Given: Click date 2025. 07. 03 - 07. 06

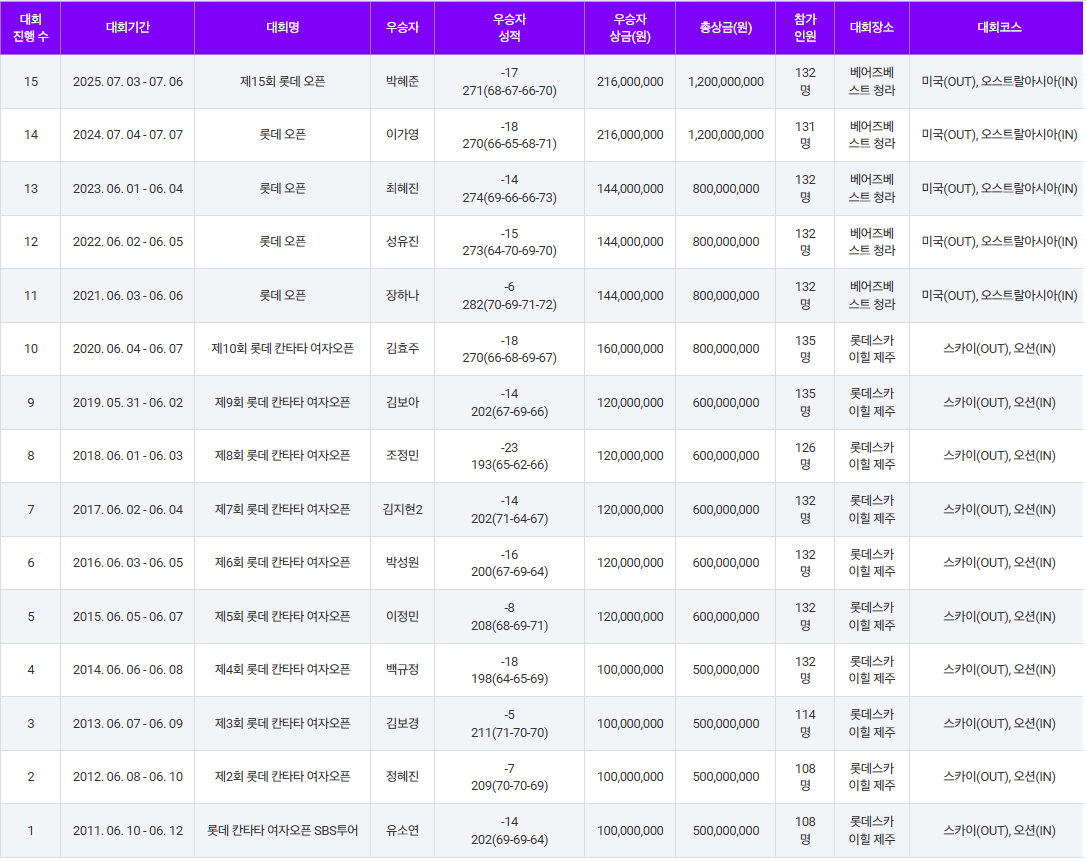Looking at the screenshot, I should [128, 82].
